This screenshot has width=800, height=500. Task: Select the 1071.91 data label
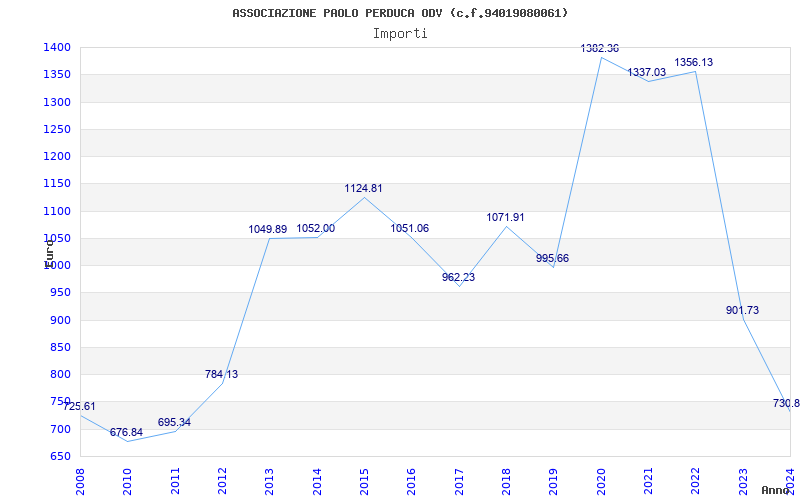[x=505, y=218]
